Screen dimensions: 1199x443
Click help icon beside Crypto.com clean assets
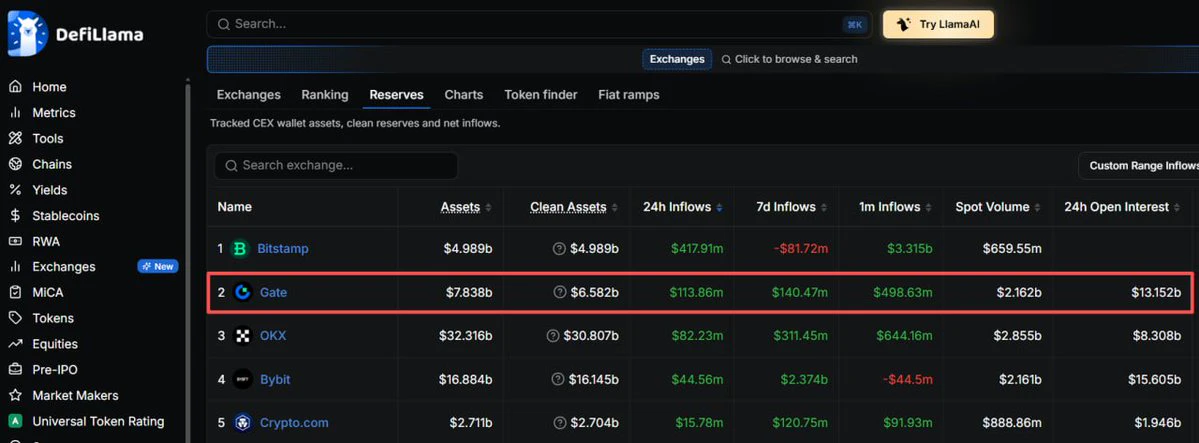tap(559, 422)
